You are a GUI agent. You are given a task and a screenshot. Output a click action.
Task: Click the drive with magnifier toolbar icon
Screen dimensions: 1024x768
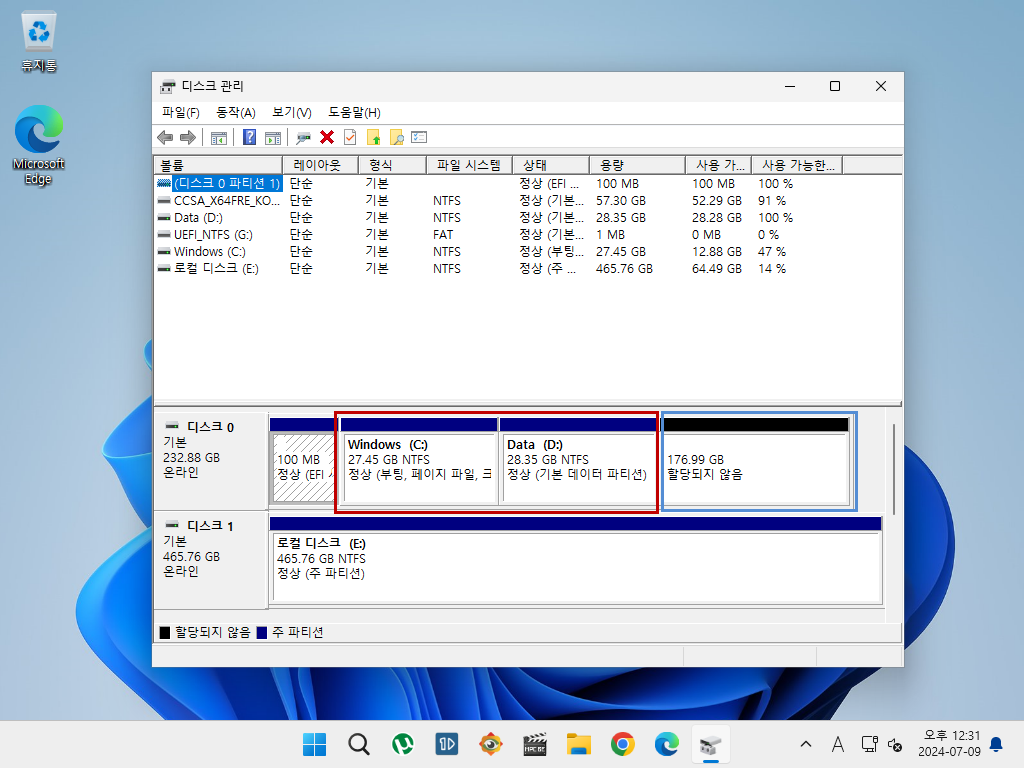303,138
